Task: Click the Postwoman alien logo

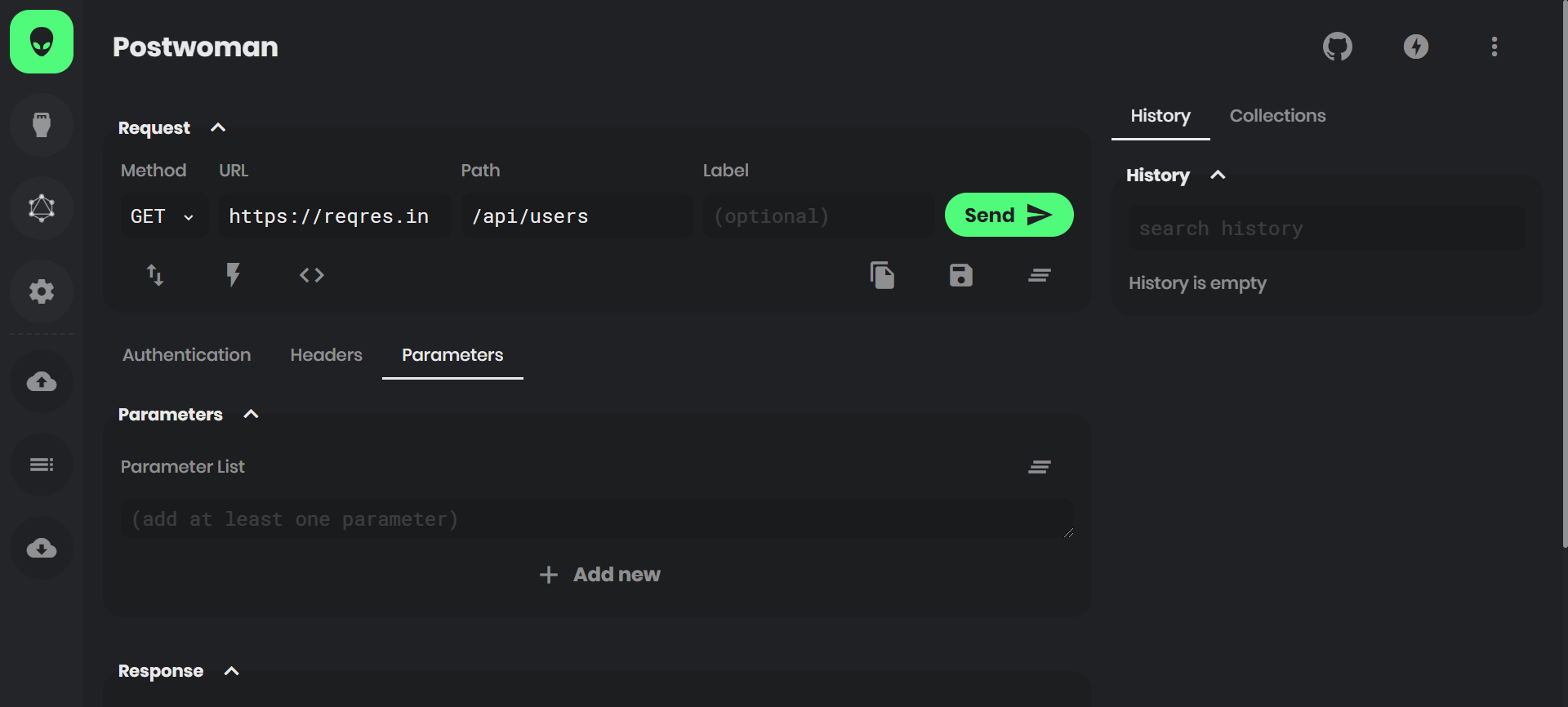Action: 42,42
